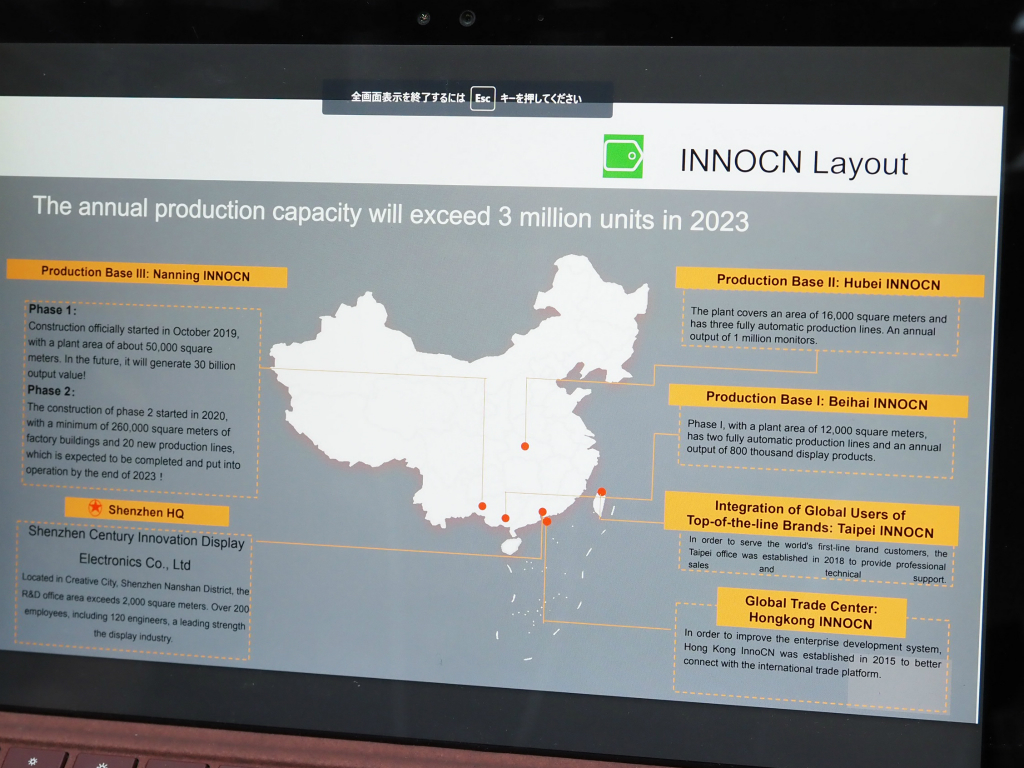Image resolution: width=1024 pixels, height=768 pixels.
Task: Click the annual production capacity headline
Action: pos(391,214)
